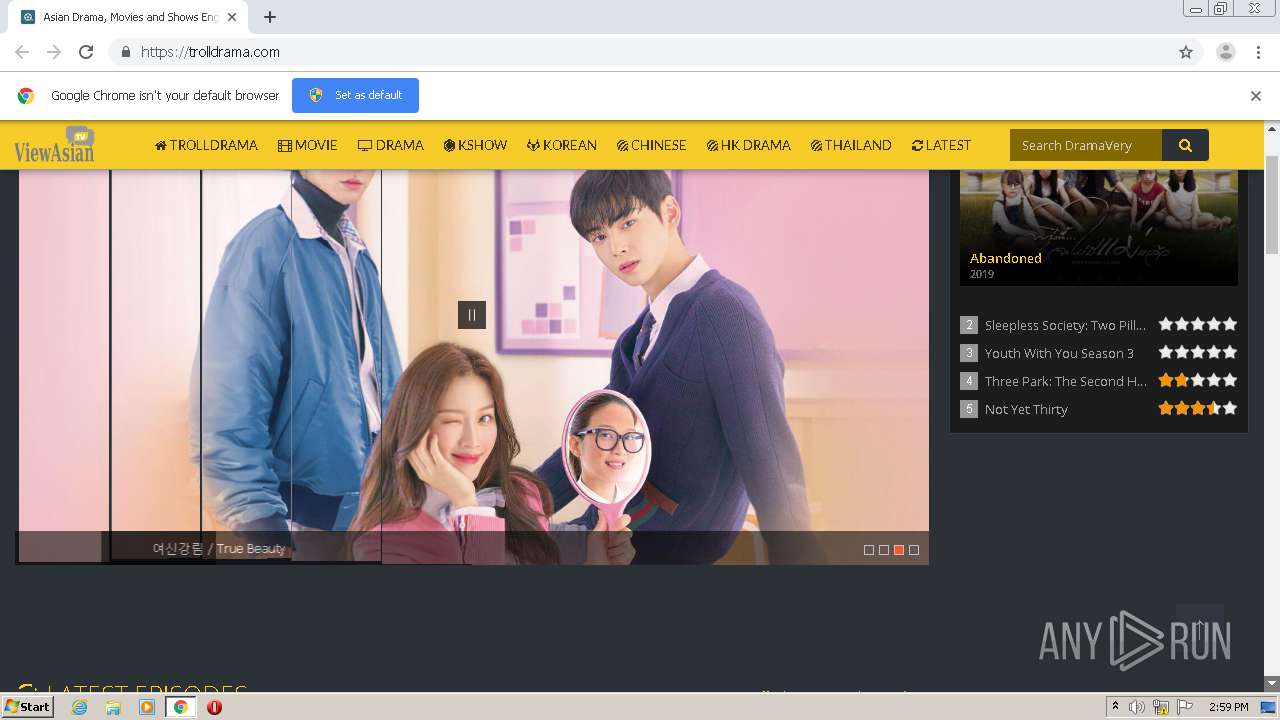The height and width of the screenshot is (720, 1280).
Task: Go back to the previous page
Action: point(22,52)
